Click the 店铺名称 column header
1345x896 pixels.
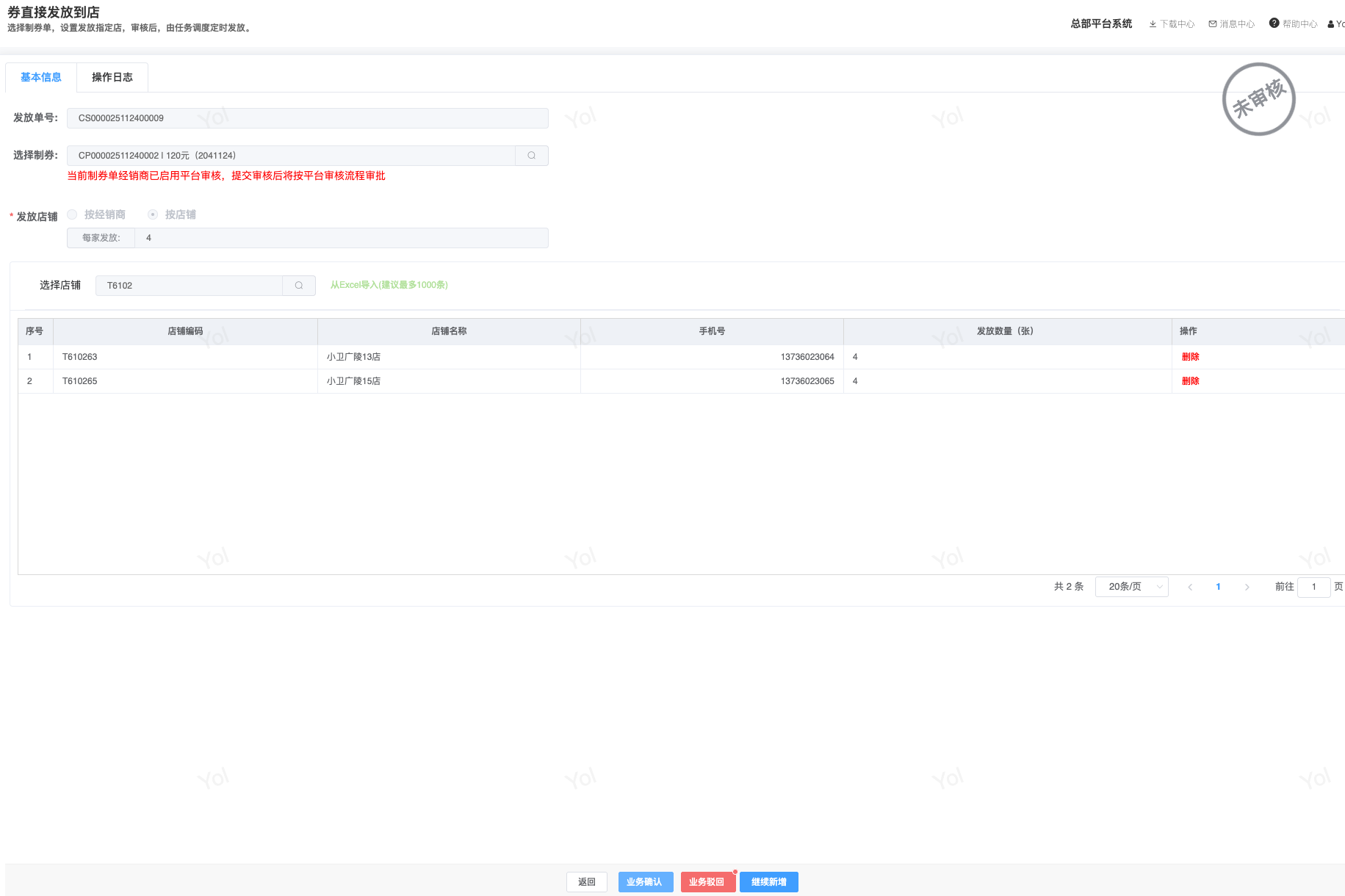click(x=449, y=331)
